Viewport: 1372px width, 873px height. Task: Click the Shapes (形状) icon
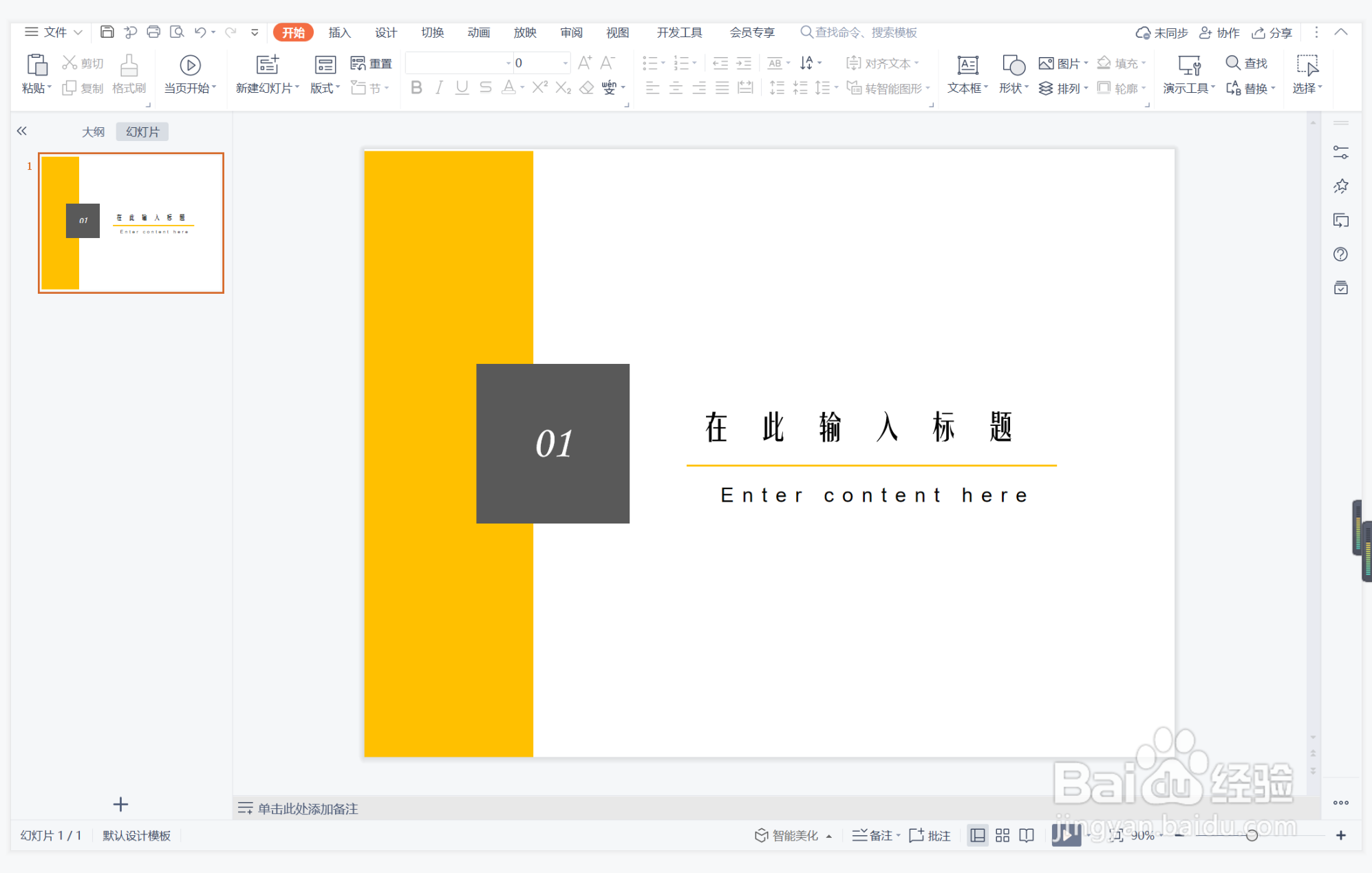(x=1013, y=65)
